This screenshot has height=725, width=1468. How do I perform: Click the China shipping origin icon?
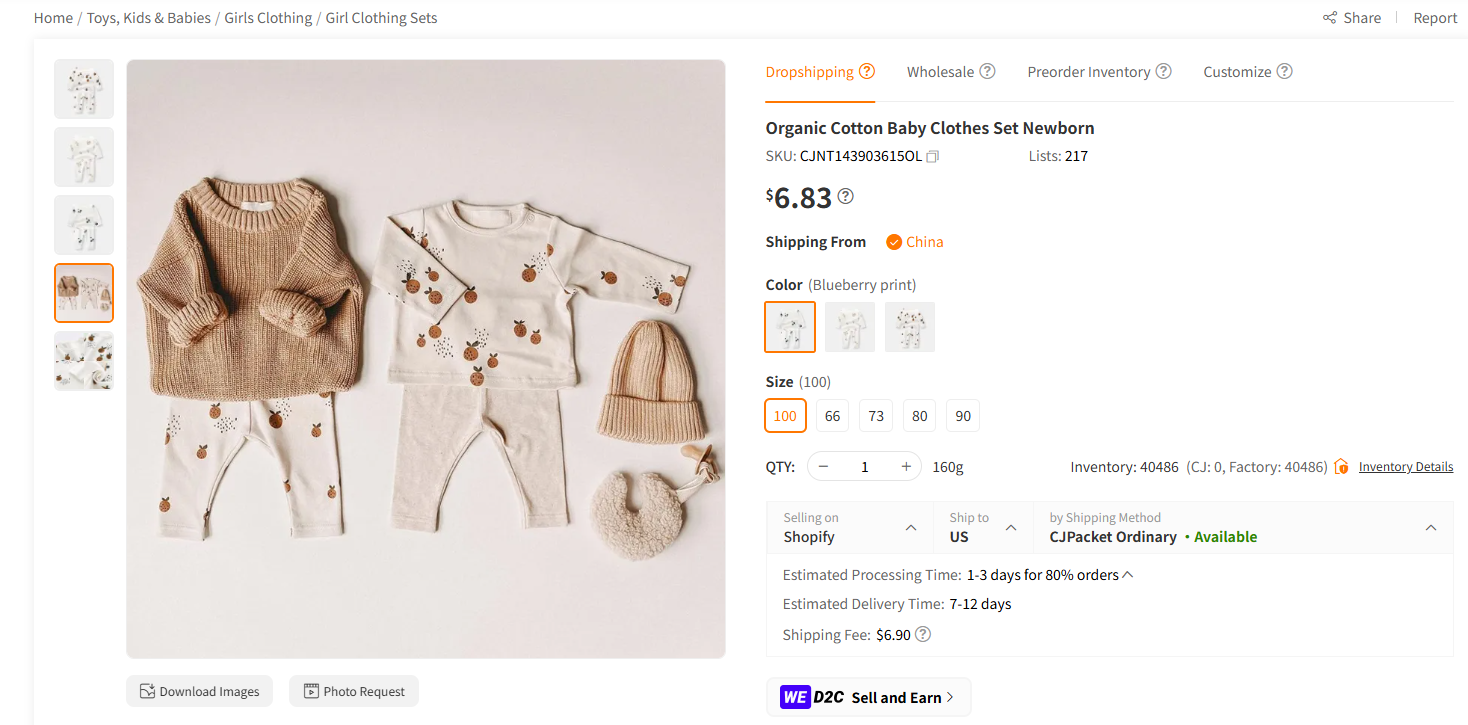pyautogui.click(x=893, y=241)
